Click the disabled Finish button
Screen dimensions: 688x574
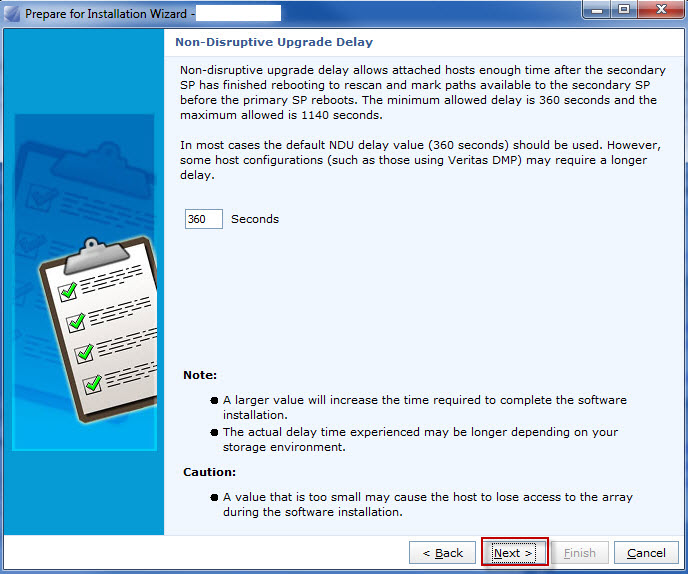580,552
